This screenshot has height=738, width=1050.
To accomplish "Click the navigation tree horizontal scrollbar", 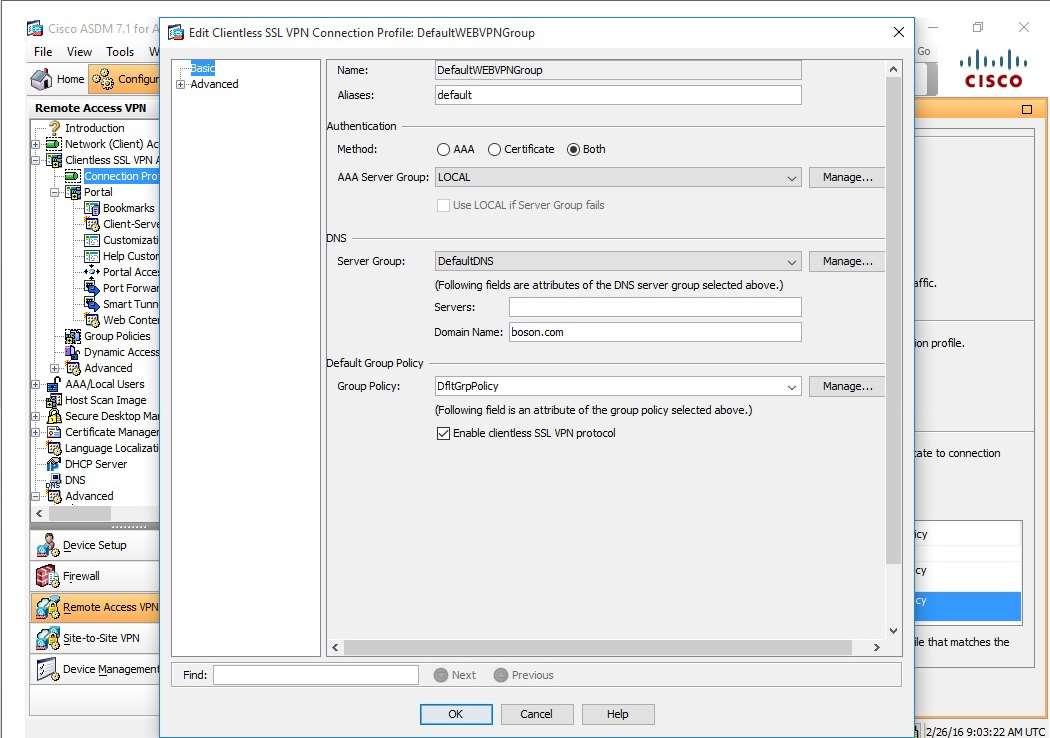I will pyautogui.click(x=80, y=514).
